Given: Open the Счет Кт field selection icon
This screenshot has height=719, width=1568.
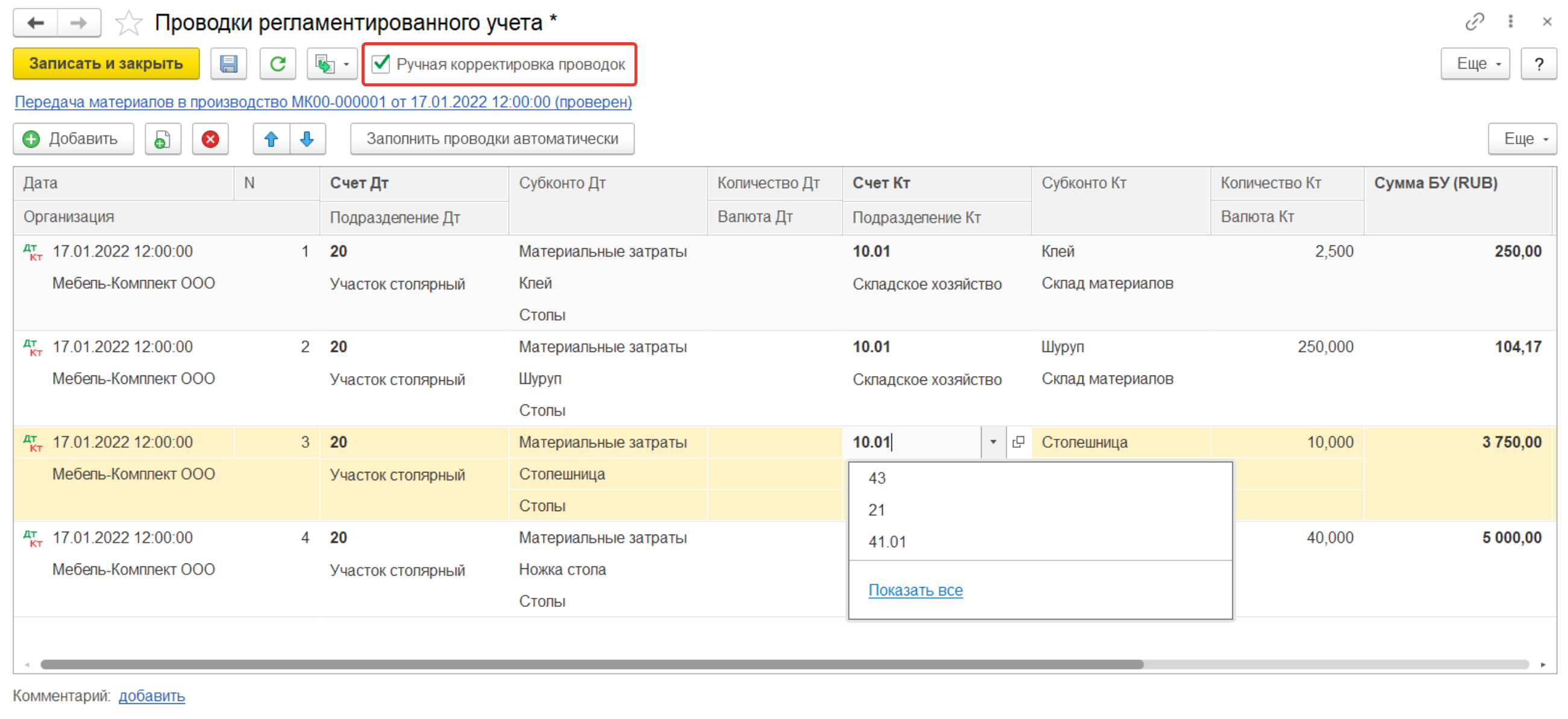Looking at the screenshot, I should [1018, 442].
